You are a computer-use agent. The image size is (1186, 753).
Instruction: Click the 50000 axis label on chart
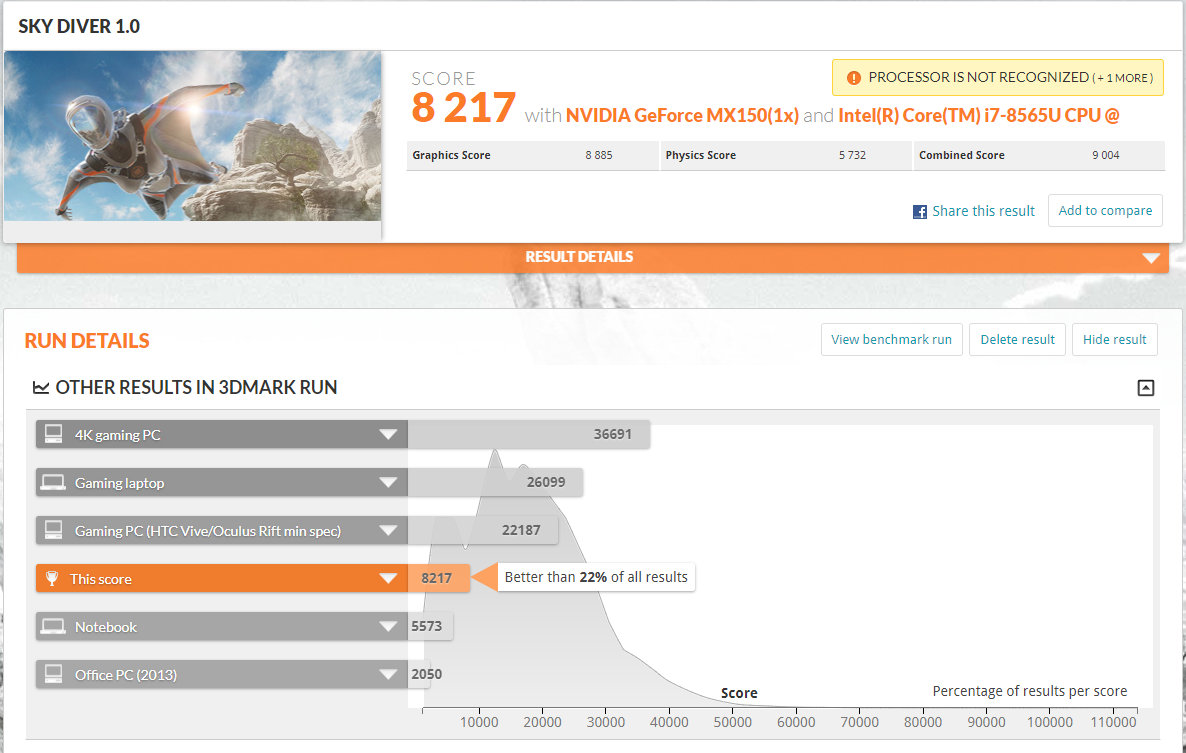[732, 722]
